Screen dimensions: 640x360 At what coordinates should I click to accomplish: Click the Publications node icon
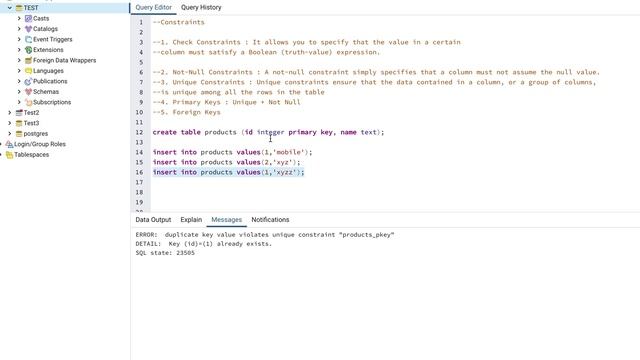point(28,81)
